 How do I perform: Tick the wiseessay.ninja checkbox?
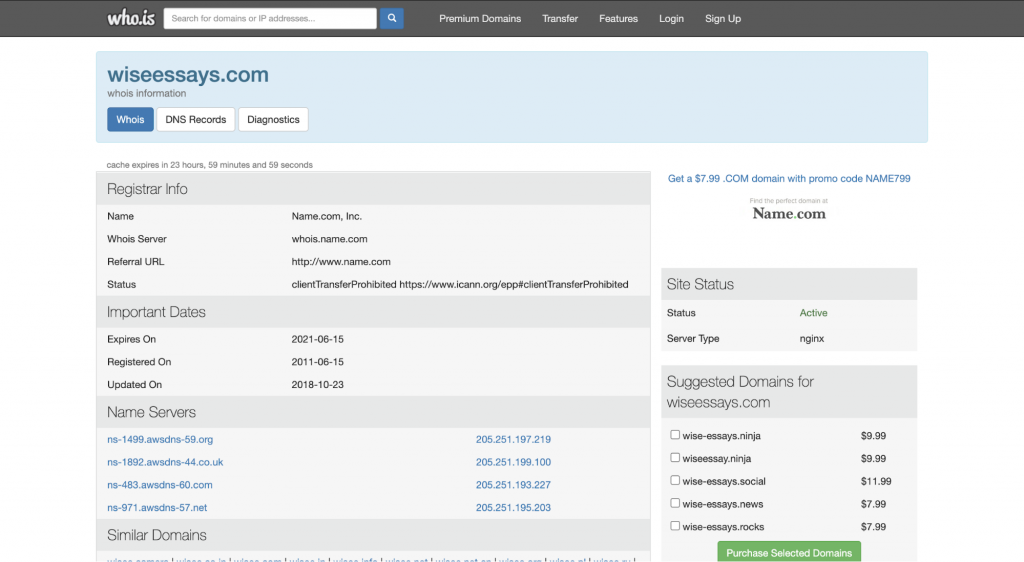coord(675,458)
